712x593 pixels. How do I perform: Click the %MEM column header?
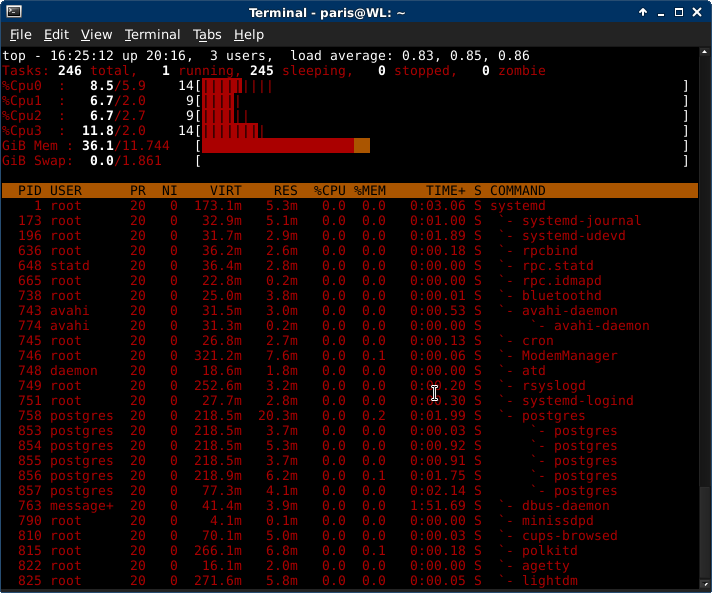[370, 191]
